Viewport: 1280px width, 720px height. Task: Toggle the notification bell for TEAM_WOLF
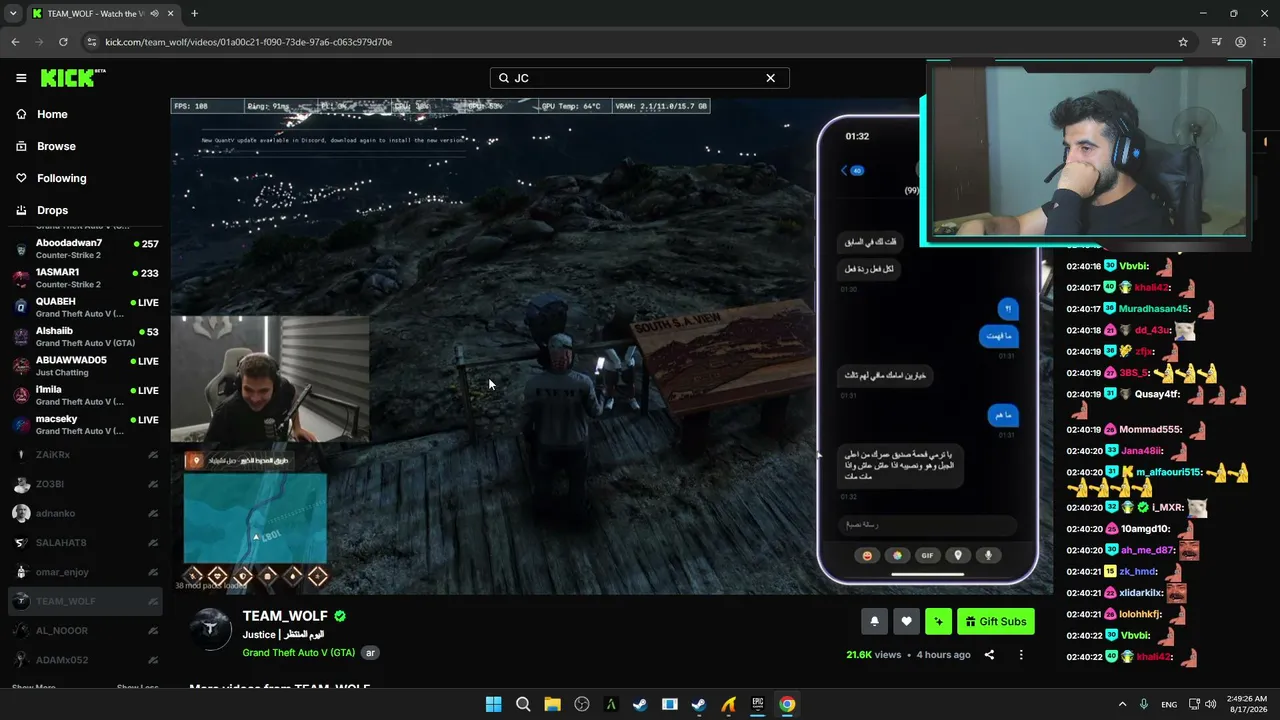(x=874, y=621)
